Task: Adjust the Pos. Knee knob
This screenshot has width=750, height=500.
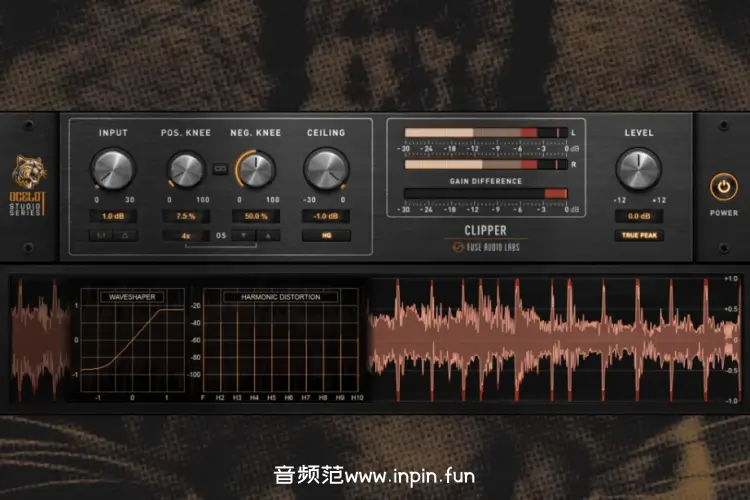Action: click(x=186, y=169)
